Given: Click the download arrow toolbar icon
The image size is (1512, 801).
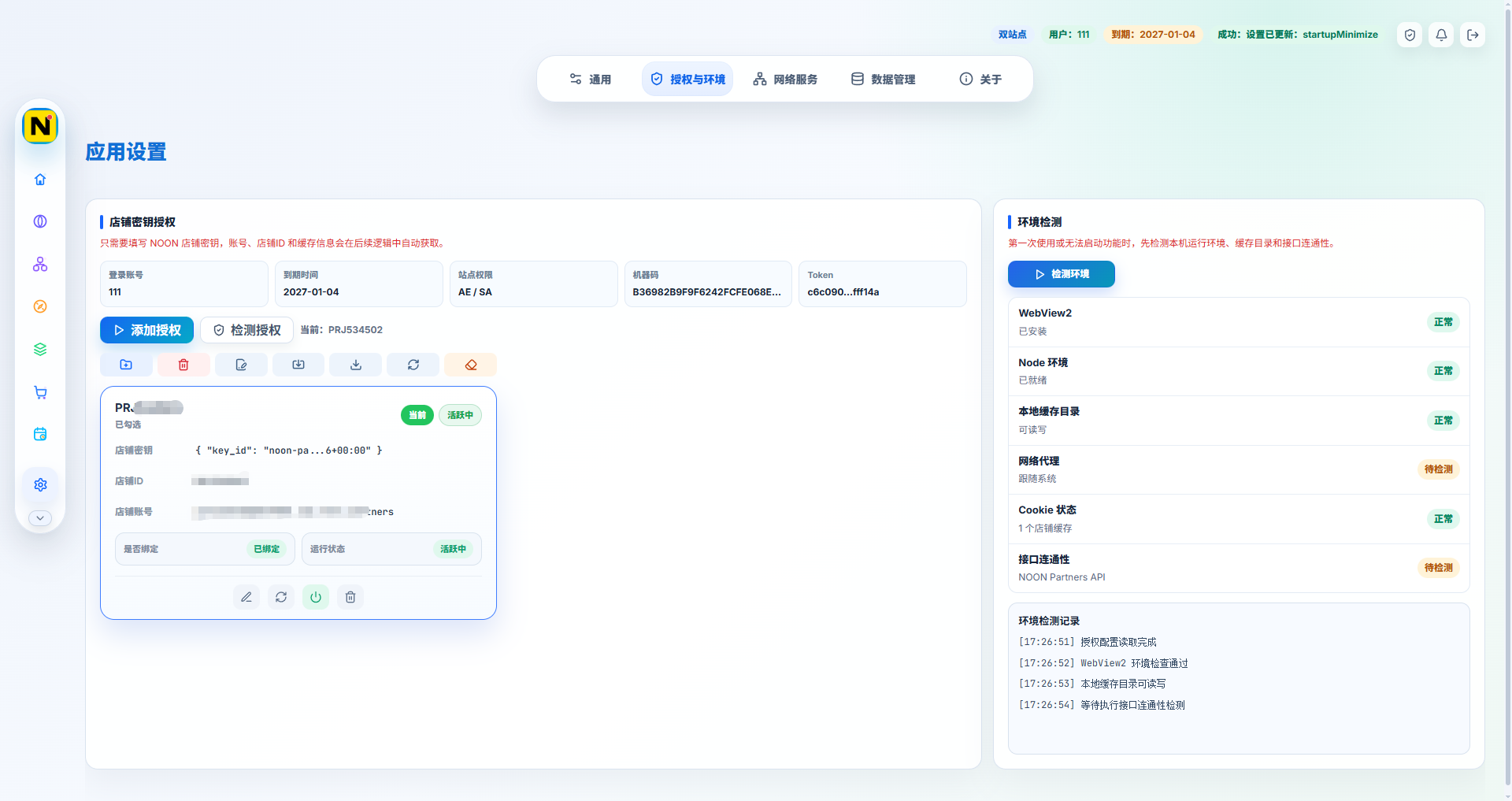Looking at the screenshot, I should click(x=356, y=365).
